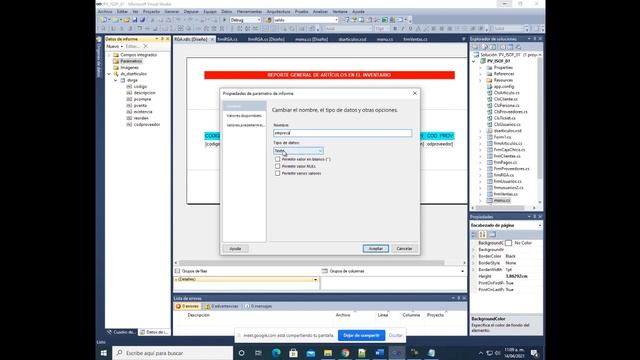
Task: Click the '0 errores' filter button
Action: coord(187,306)
